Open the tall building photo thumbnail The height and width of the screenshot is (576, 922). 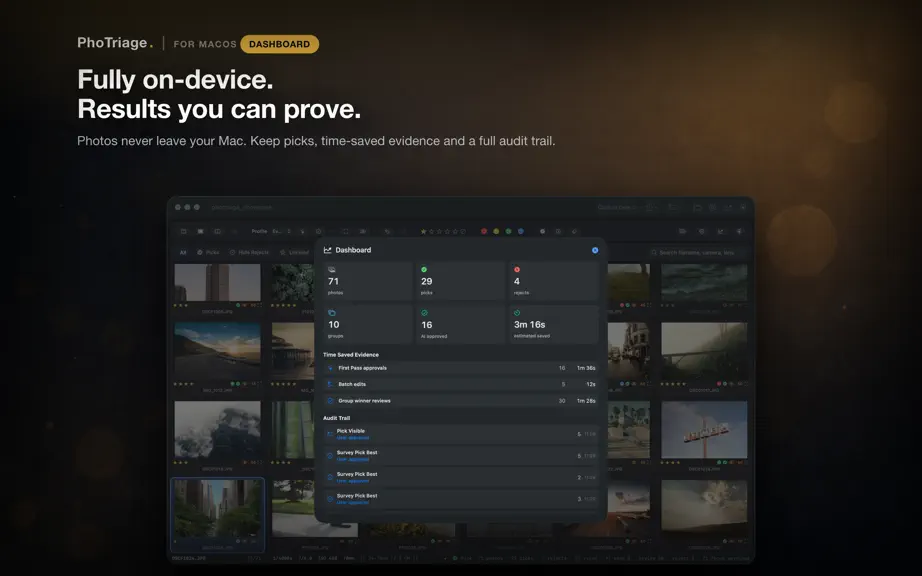[x=217, y=282]
